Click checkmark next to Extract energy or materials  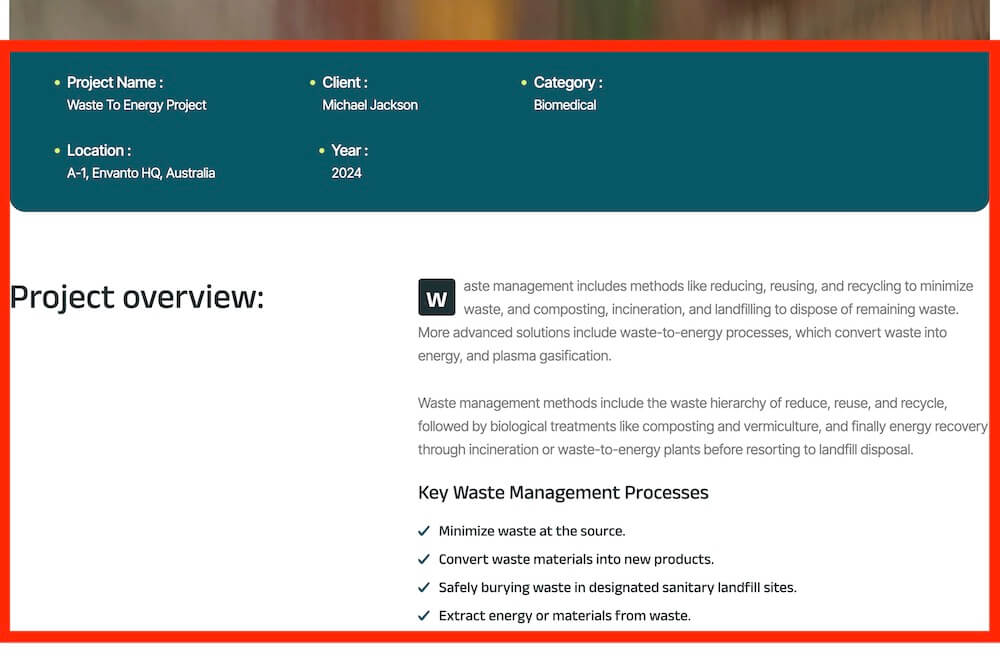pos(423,615)
